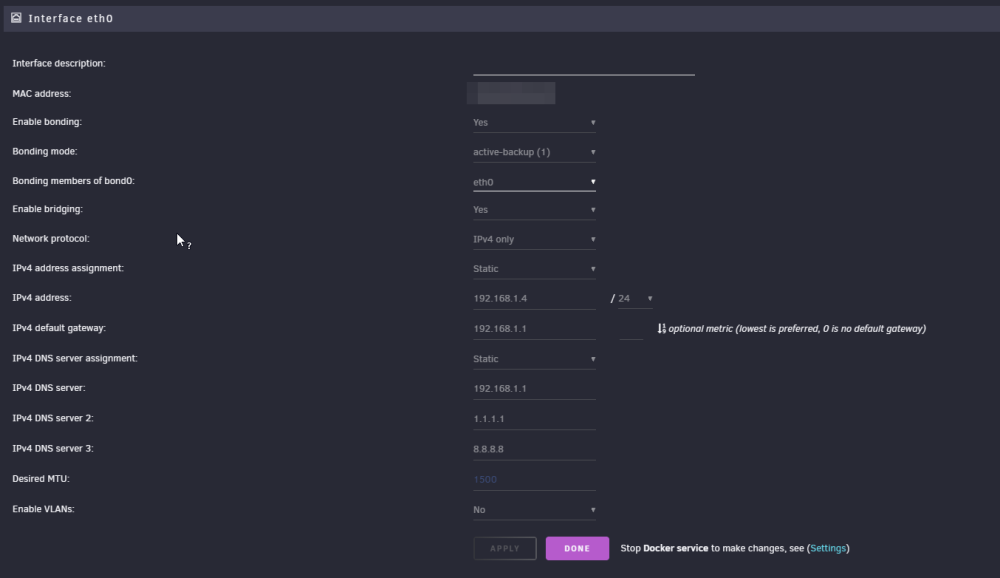The height and width of the screenshot is (578, 1000).
Task: Open the Enable bonding dropdown
Action: [x=534, y=122]
